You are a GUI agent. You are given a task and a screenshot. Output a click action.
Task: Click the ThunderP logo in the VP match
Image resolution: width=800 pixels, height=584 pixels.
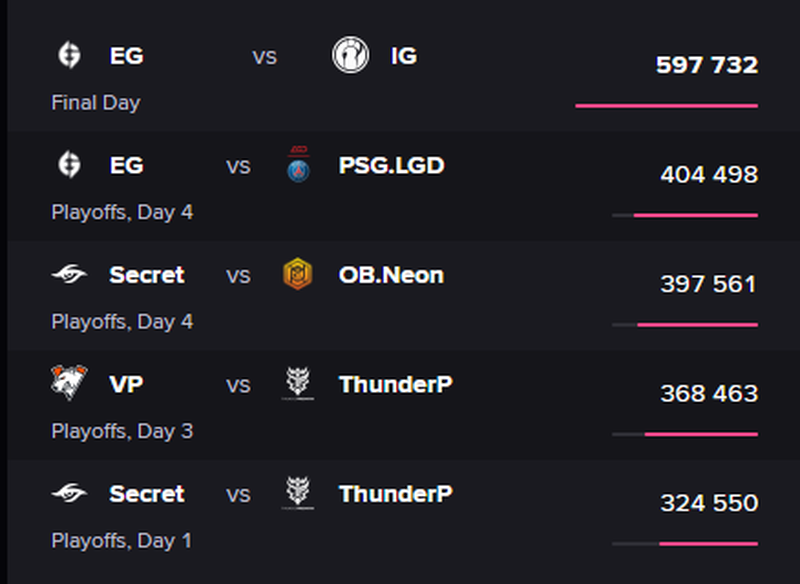[298, 384]
